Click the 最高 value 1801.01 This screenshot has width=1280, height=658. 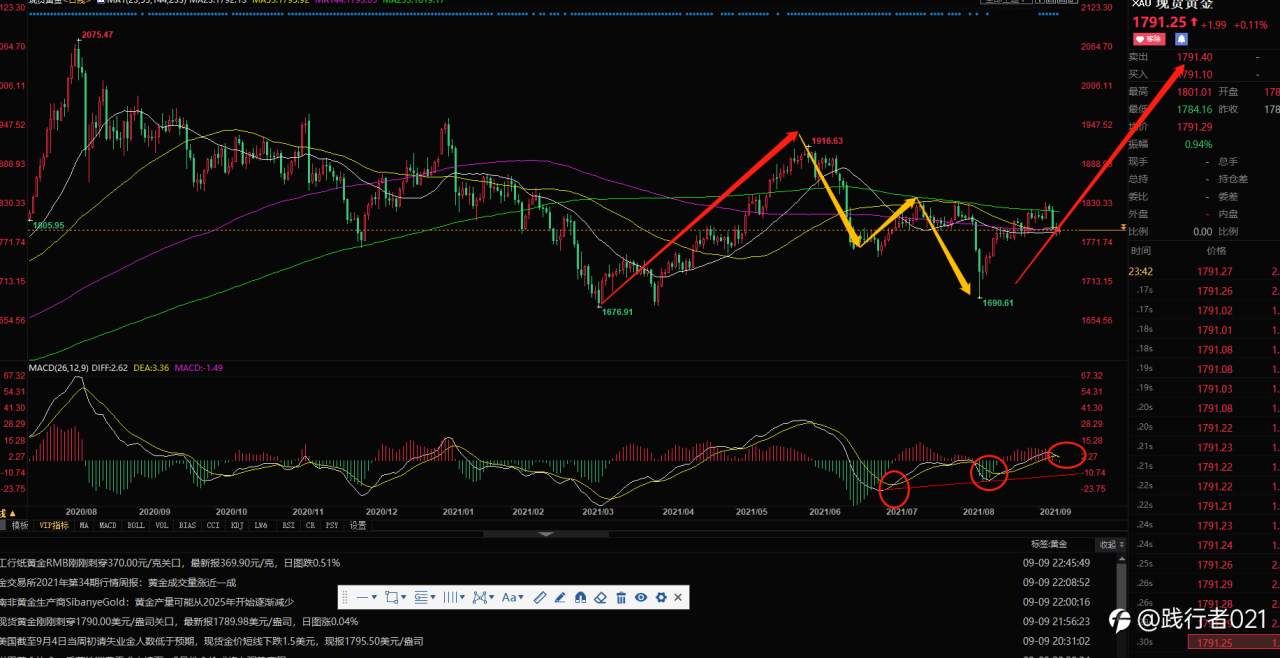[x=1195, y=91]
